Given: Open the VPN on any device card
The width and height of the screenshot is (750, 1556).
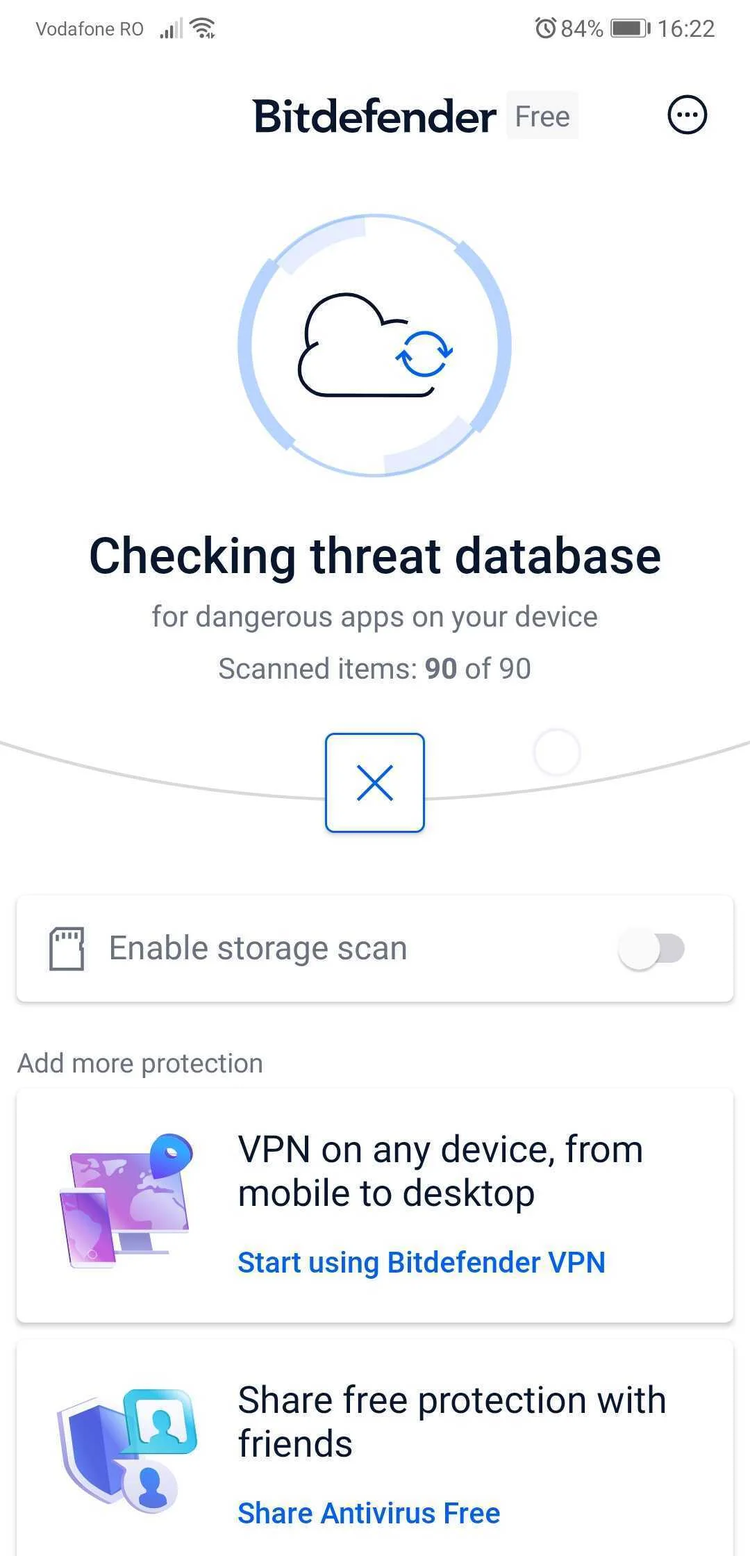Looking at the screenshot, I should pos(375,1206).
